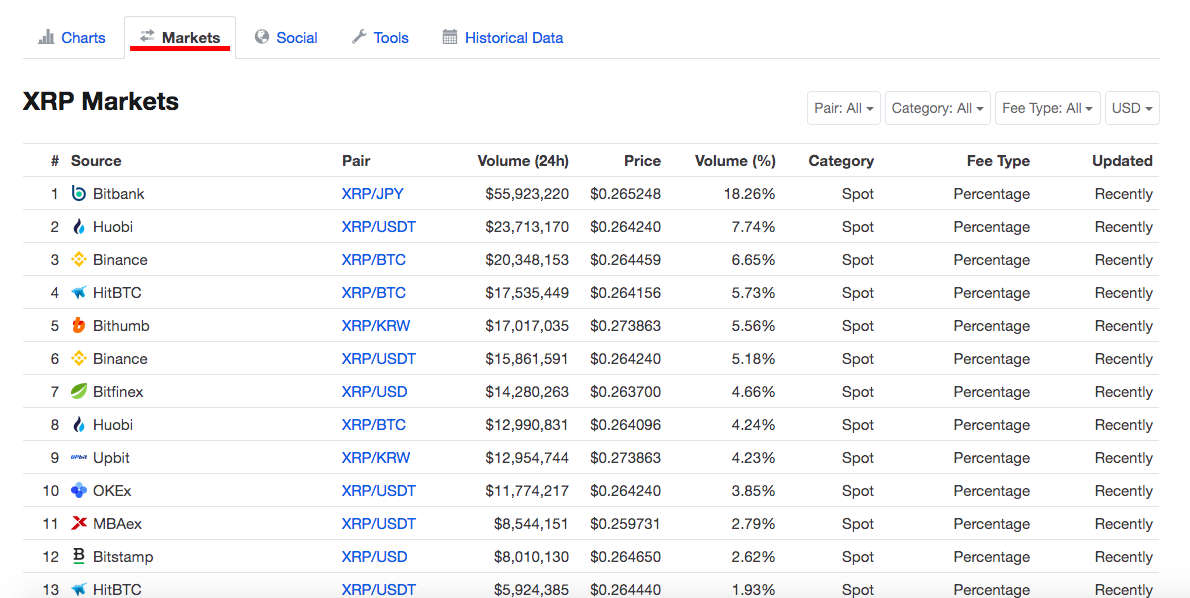Click the Bitbank exchange logo icon

tap(78, 194)
